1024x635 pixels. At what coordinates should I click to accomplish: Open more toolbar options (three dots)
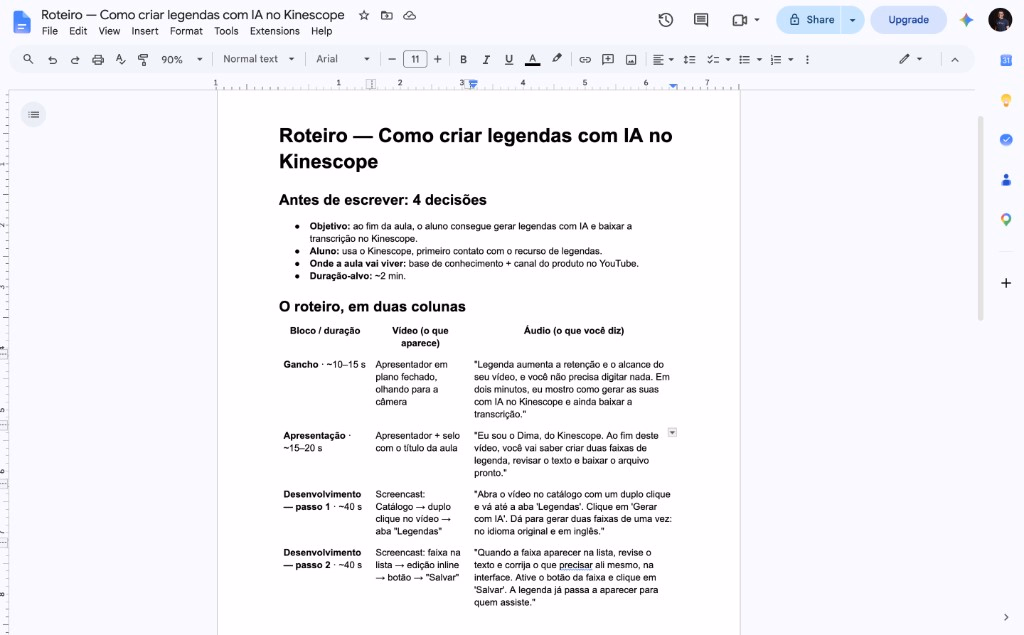point(807,59)
